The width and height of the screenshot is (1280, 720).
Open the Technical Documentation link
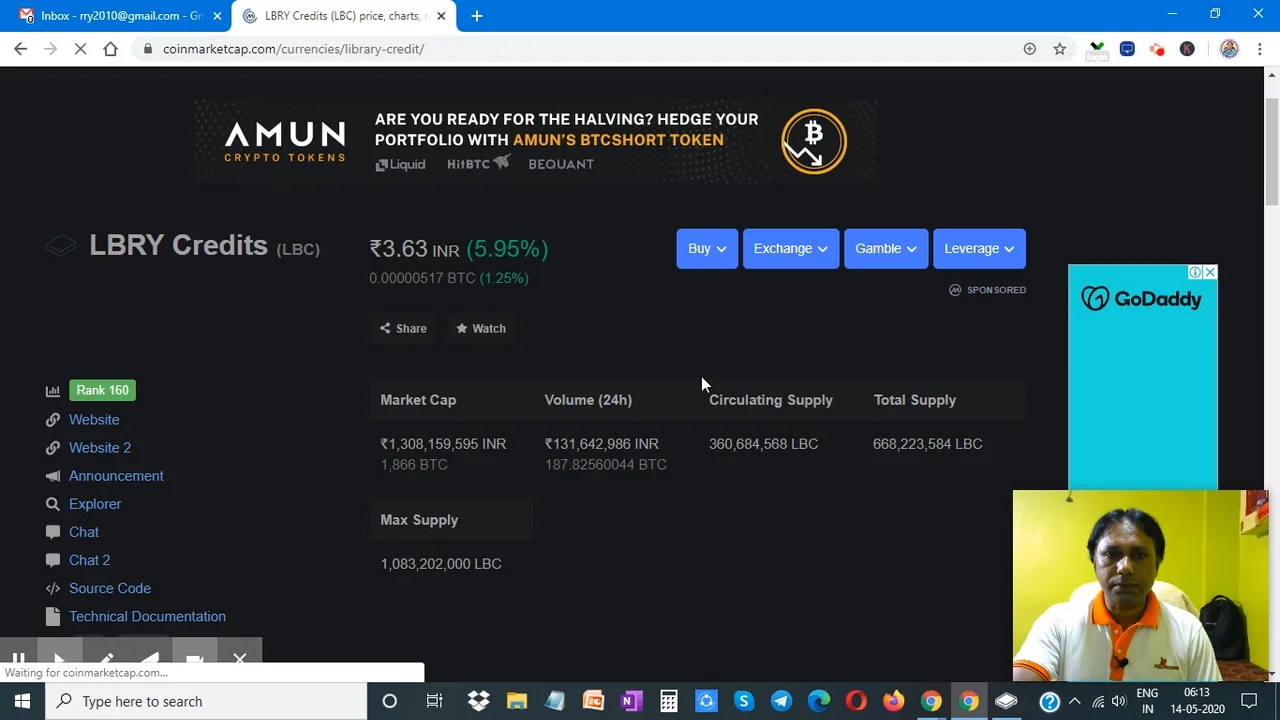[x=147, y=616]
